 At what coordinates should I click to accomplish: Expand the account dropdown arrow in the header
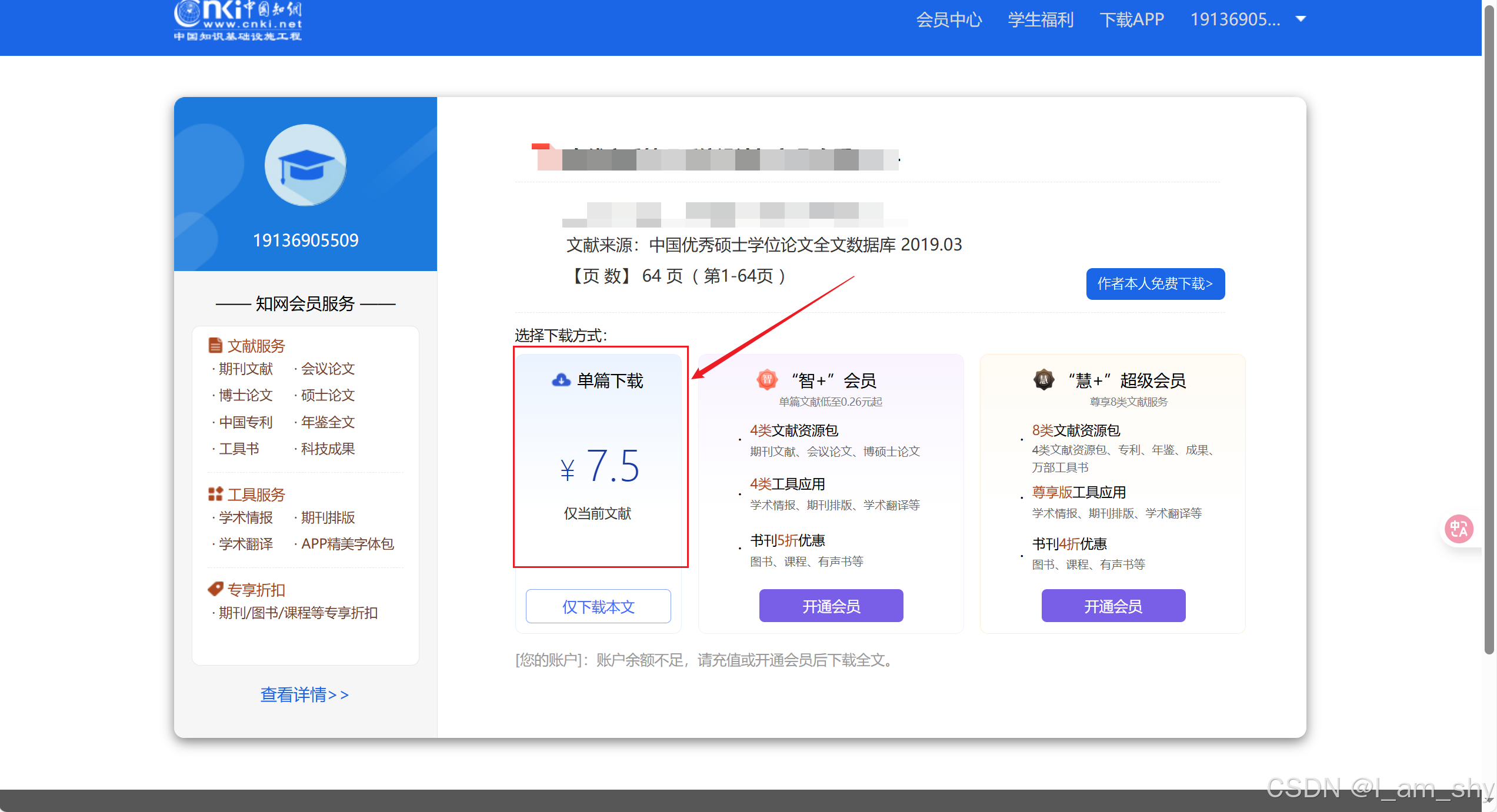pos(1301,19)
